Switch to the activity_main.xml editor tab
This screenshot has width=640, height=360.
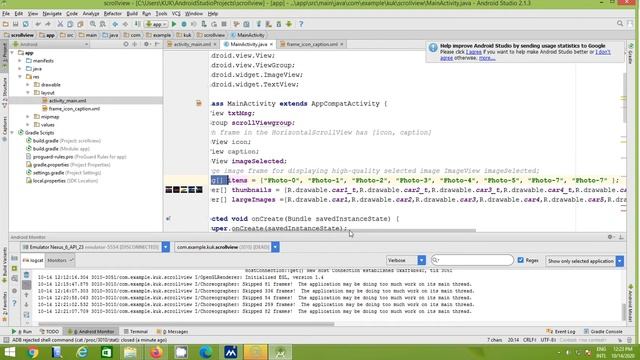click(x=192, y=44)
